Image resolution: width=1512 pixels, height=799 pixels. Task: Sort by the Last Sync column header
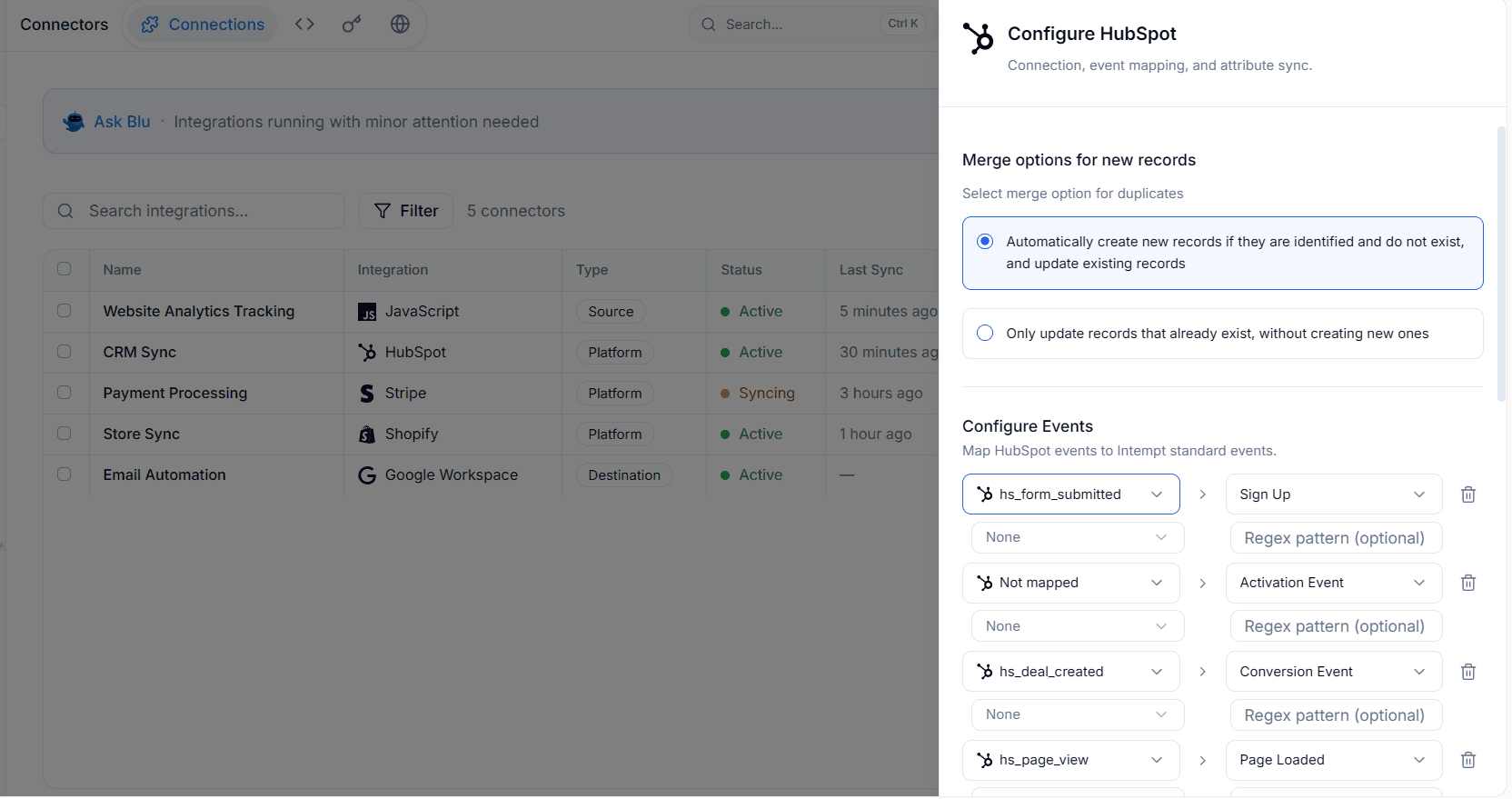point(871,270)
